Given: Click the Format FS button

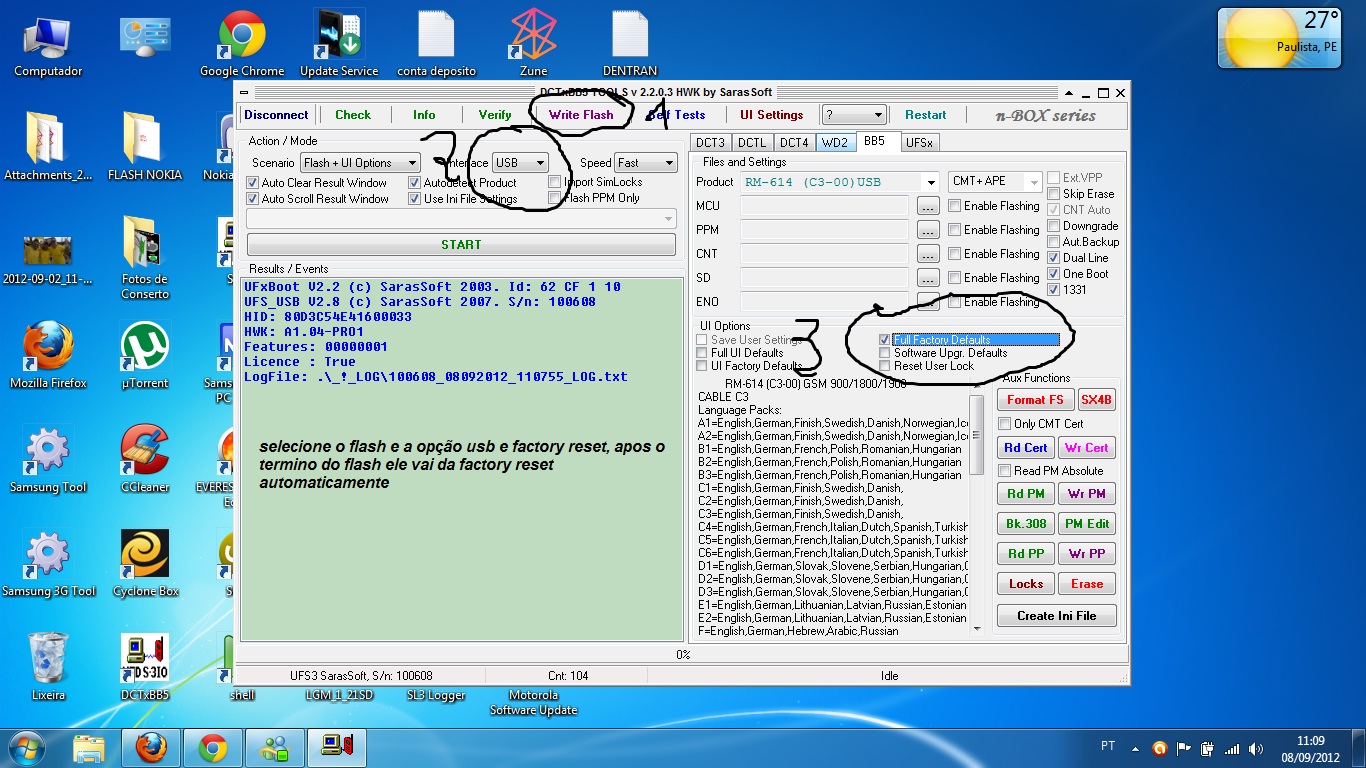Looking at the screenshot, I should tap(1035, 400).
